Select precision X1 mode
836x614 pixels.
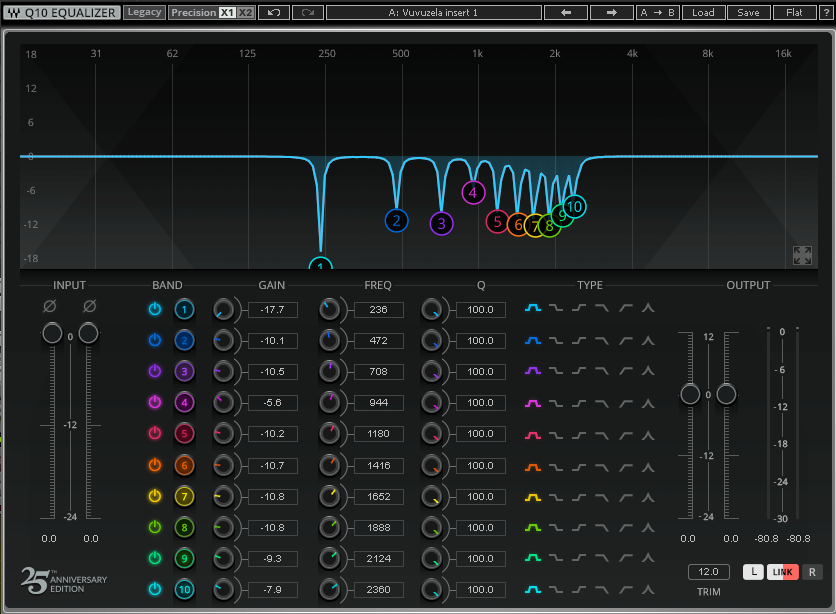coord(227,12)
